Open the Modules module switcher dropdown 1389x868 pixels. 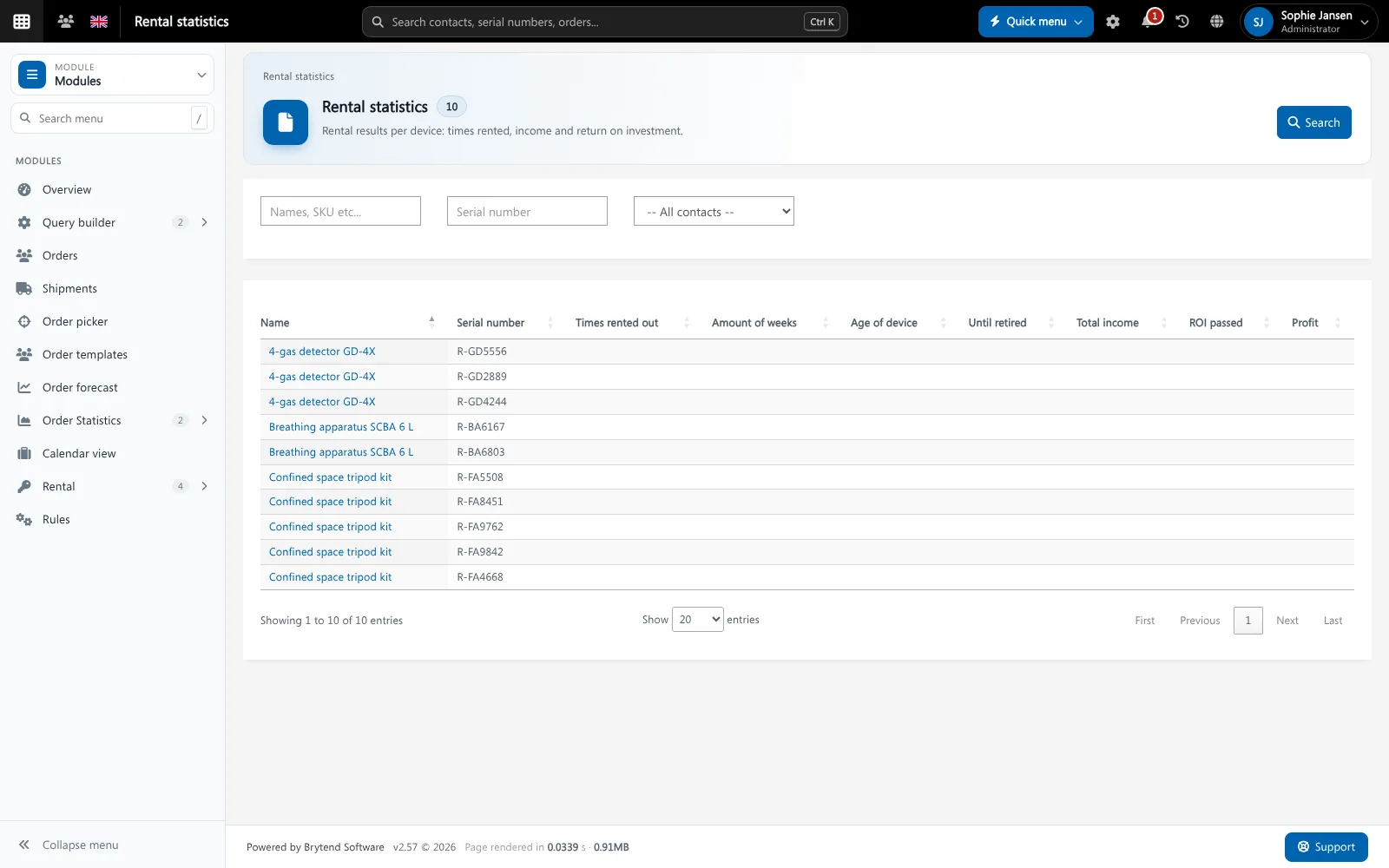click(112, 75)
